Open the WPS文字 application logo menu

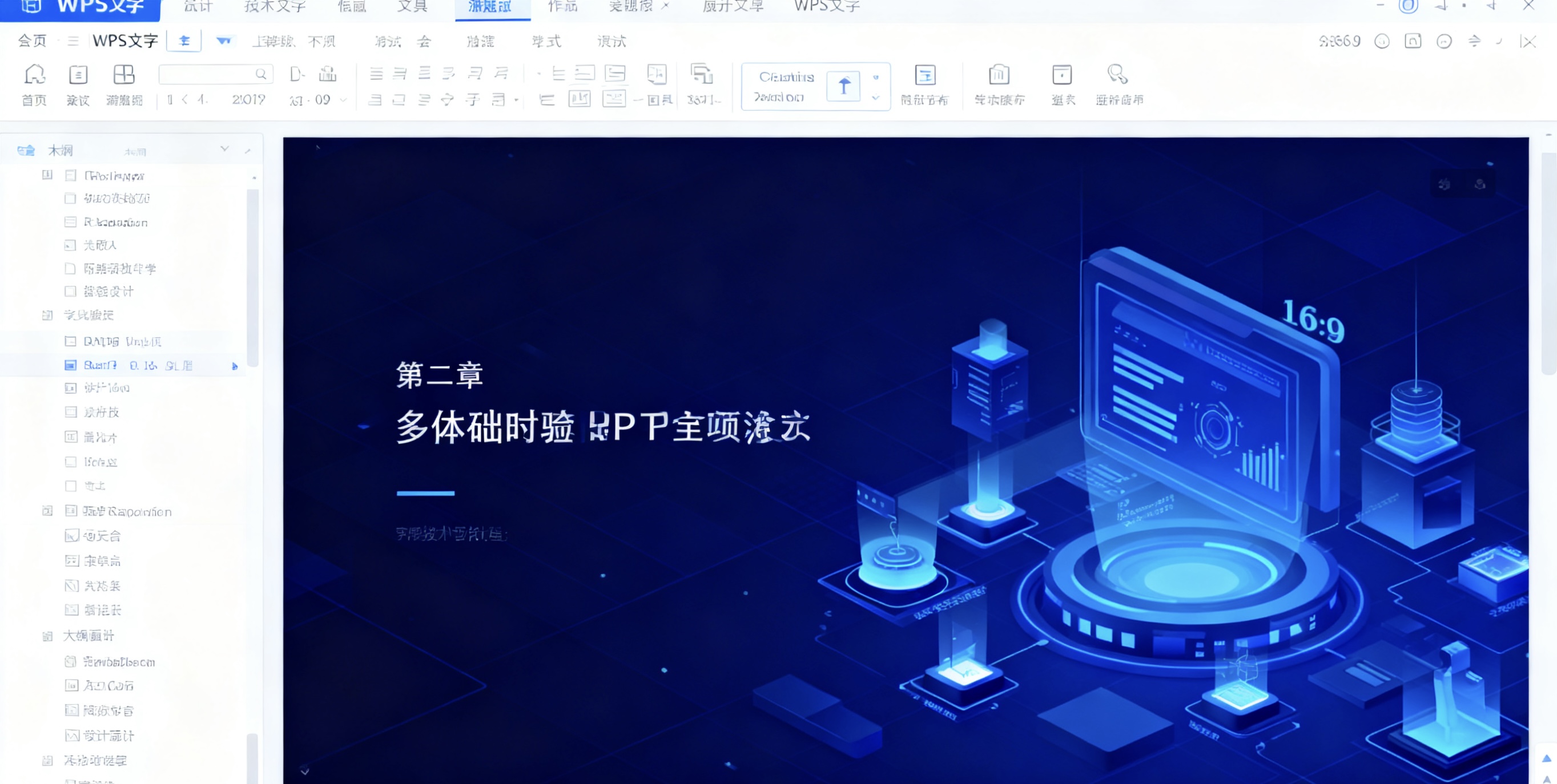click(31, 7)
